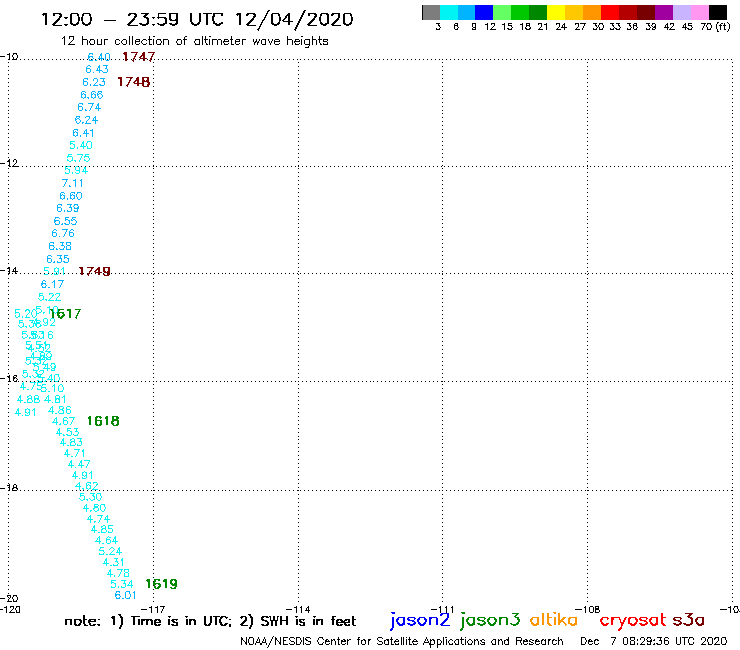Click the longitude axis label '-114'
Image resolution: width=740 pixels, height=650 pixels.
click(298, 610)
